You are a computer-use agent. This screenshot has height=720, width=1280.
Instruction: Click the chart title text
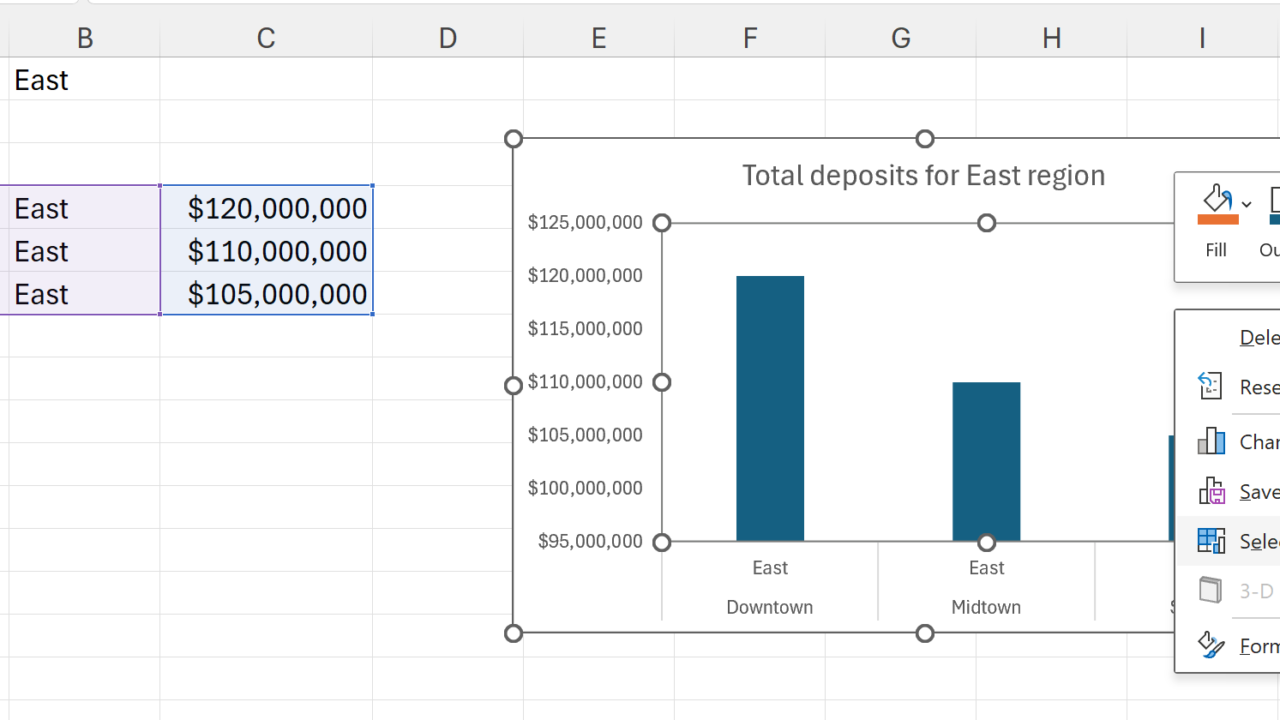923,175
